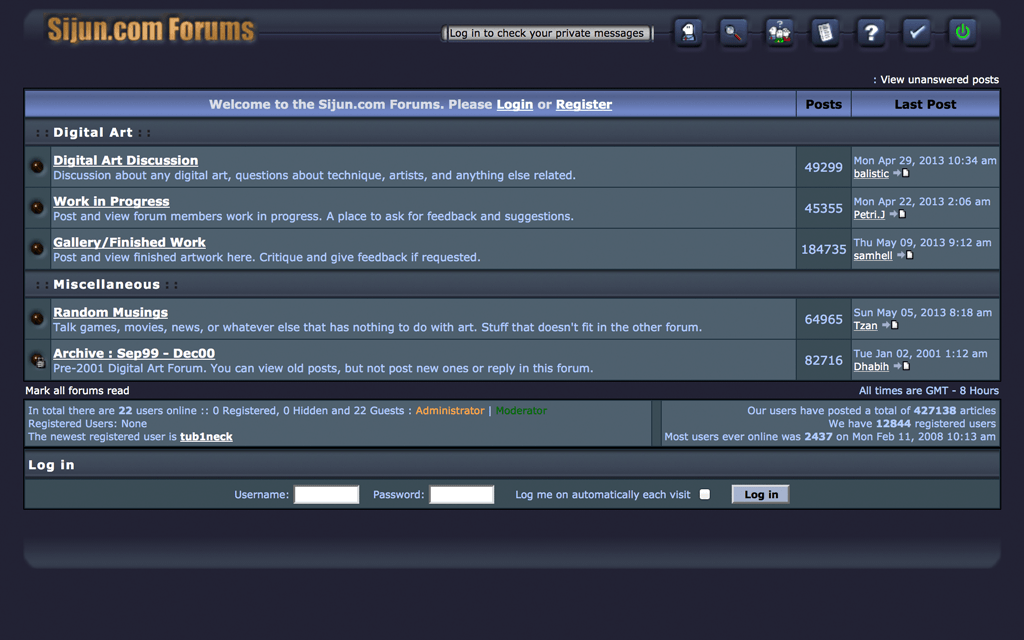1024x640 pixels.
Task: Open the Digital Art Discussion forum
Action: click(125, 160)
